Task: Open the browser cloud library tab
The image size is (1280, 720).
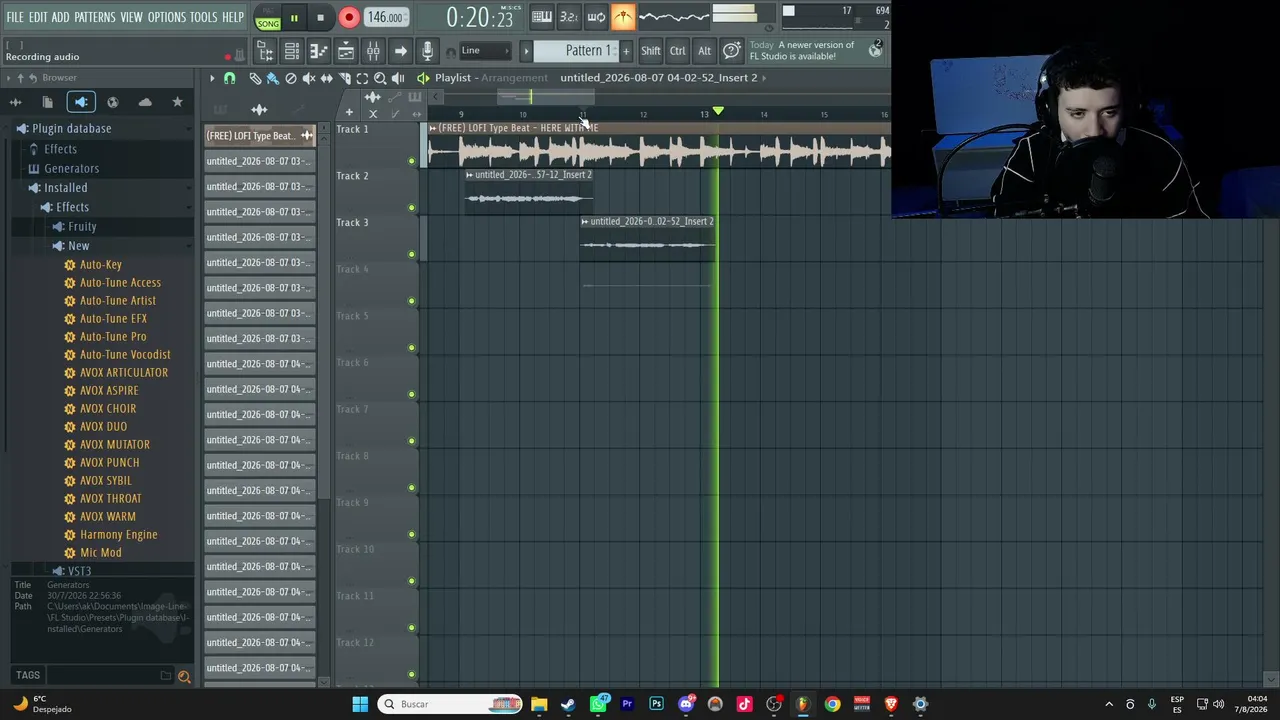Action: (x=145, y=102)
